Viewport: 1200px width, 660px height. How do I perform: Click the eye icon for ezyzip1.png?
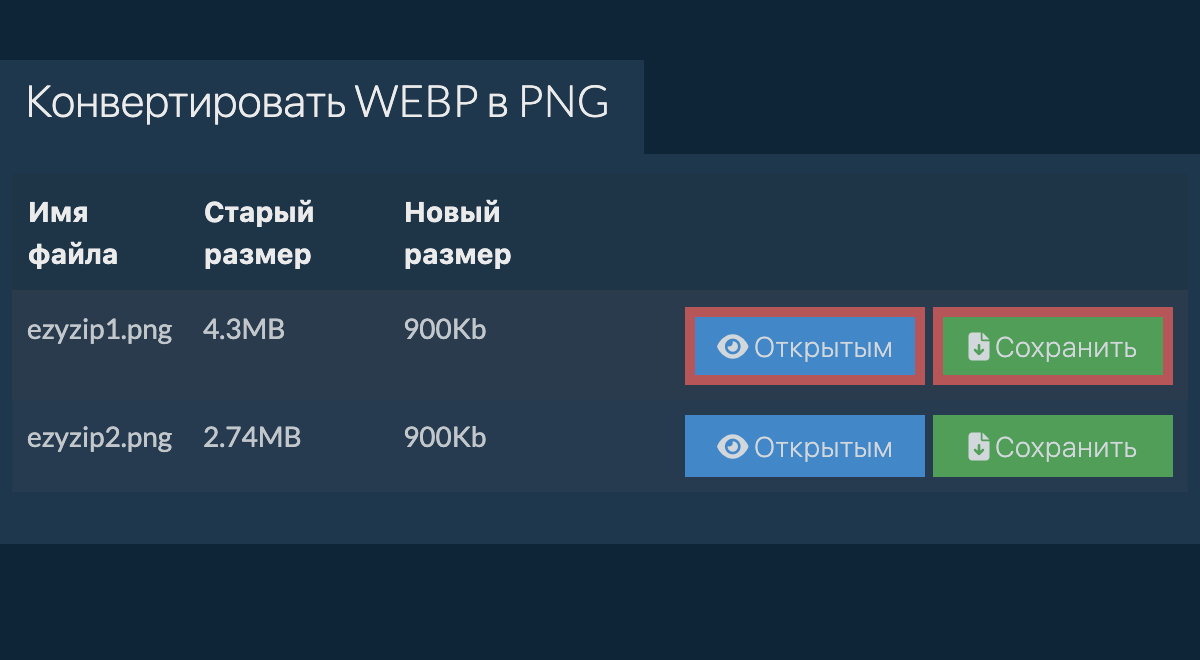pyautogui.click(x=733, y=347)
